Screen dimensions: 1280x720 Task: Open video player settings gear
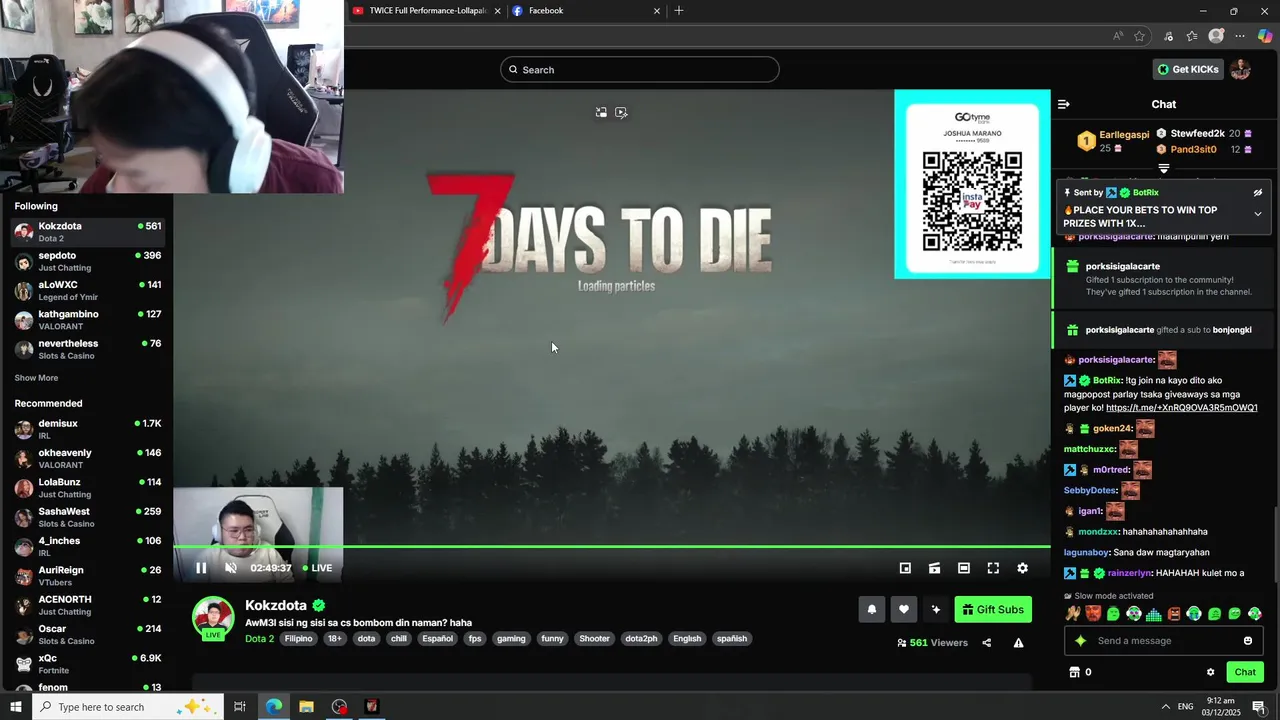(1022, 568)
